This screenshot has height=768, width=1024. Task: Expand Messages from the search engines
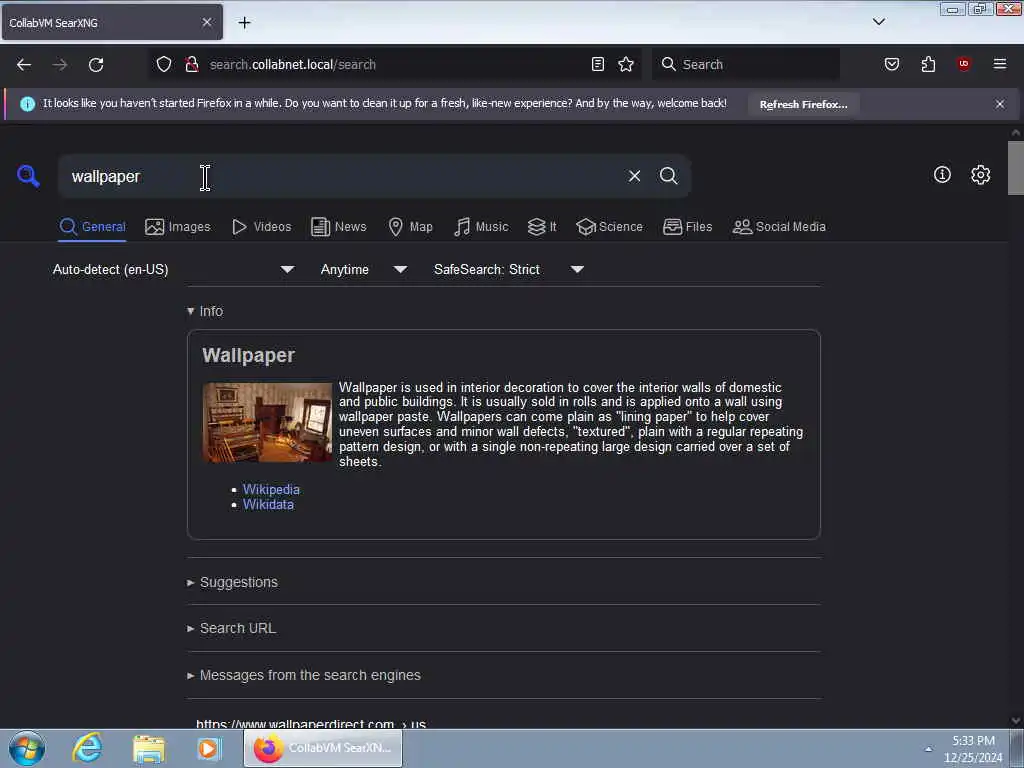click(x=304, y=675)
